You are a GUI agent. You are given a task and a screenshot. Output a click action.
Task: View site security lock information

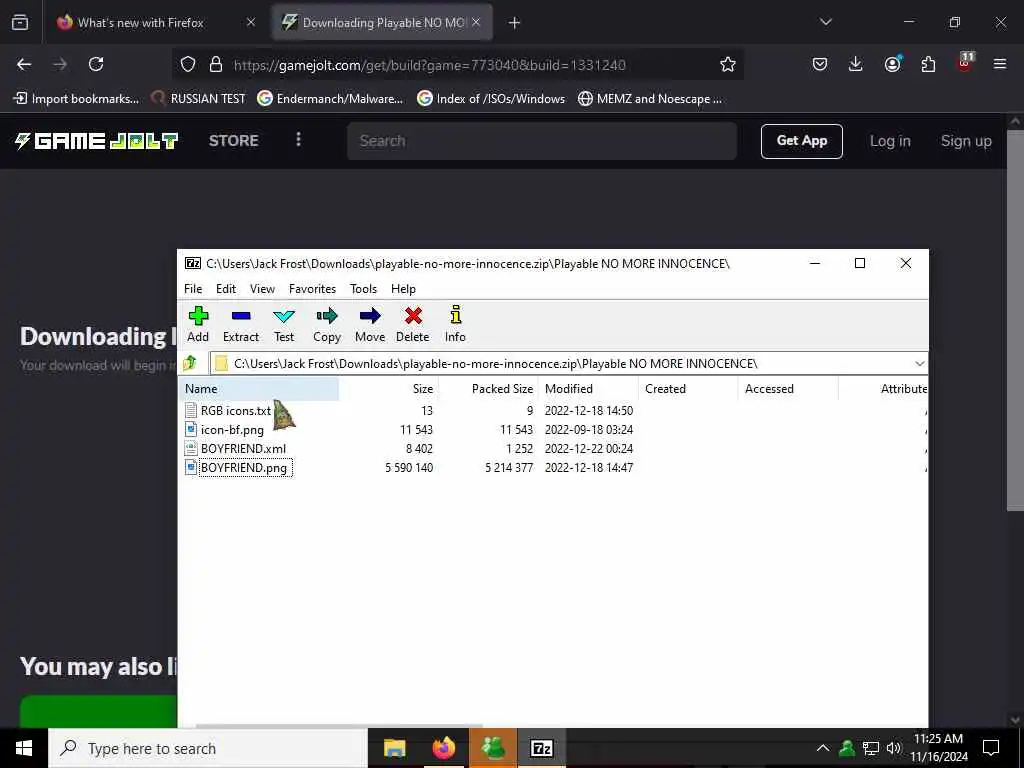point(216,64)
